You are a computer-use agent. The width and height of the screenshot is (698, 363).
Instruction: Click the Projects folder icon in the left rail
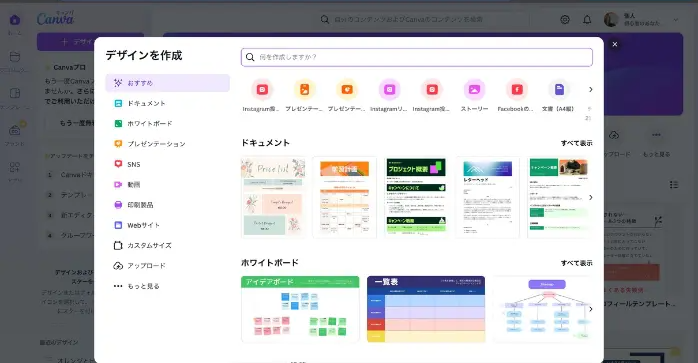(x=15, y=57)
